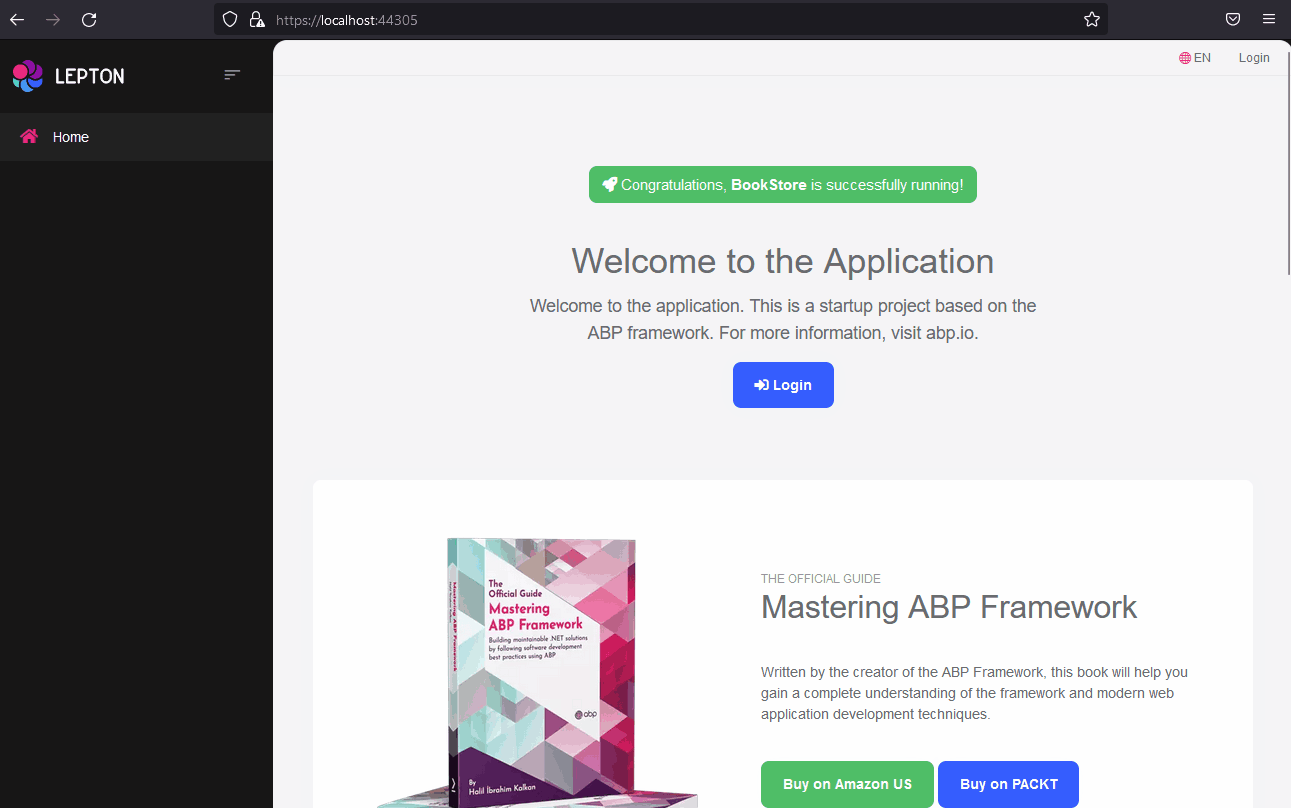Click the globe icon next to EN
This screenshot has height=808, width=1291.
pos(1184,57)
